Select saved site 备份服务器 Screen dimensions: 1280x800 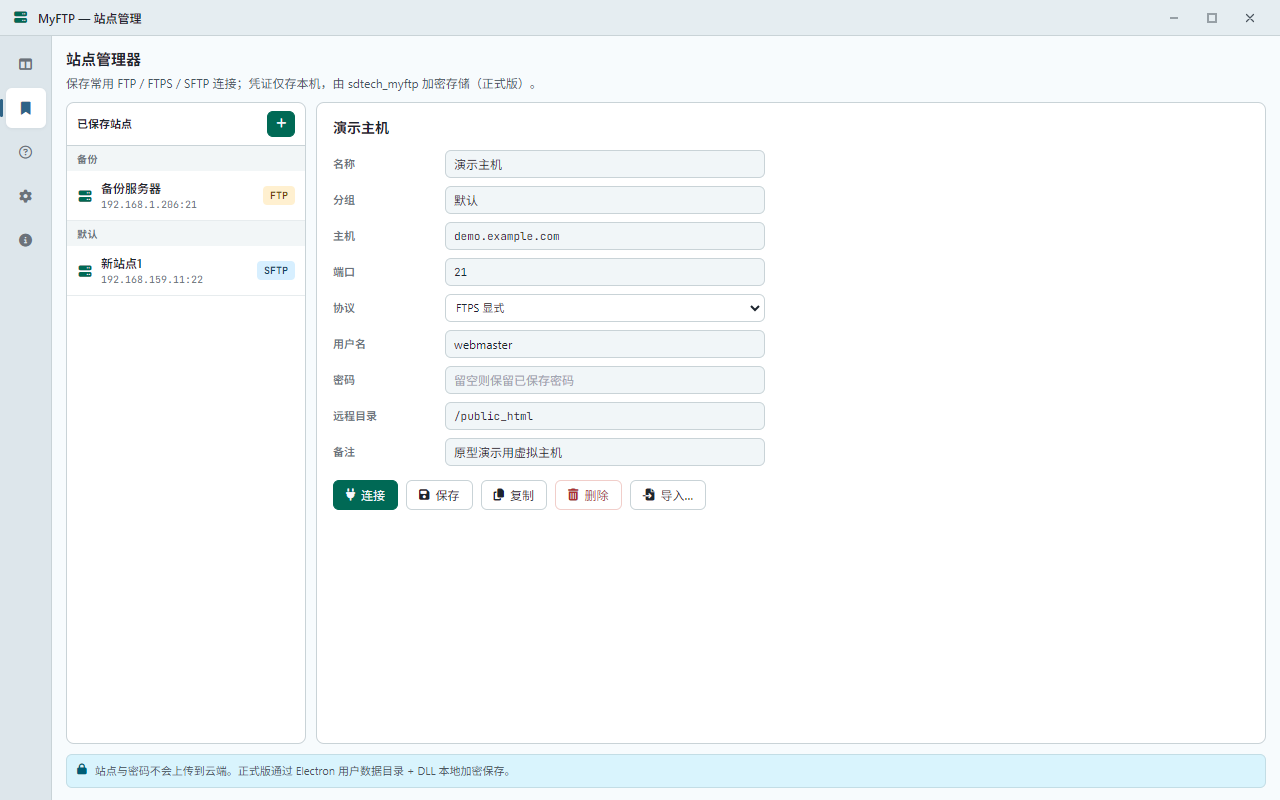186,196
